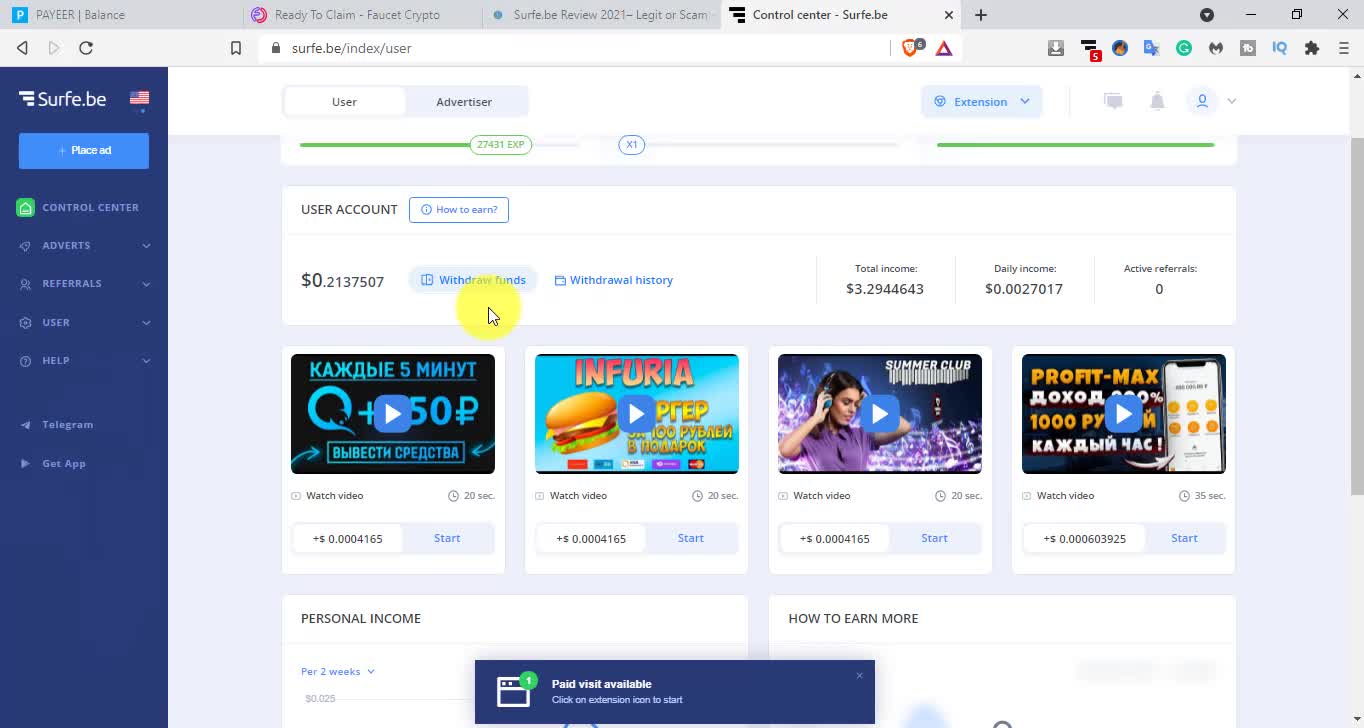Open the browser downloads icon
1364x728 pixels.
[x=1056, y=48]
